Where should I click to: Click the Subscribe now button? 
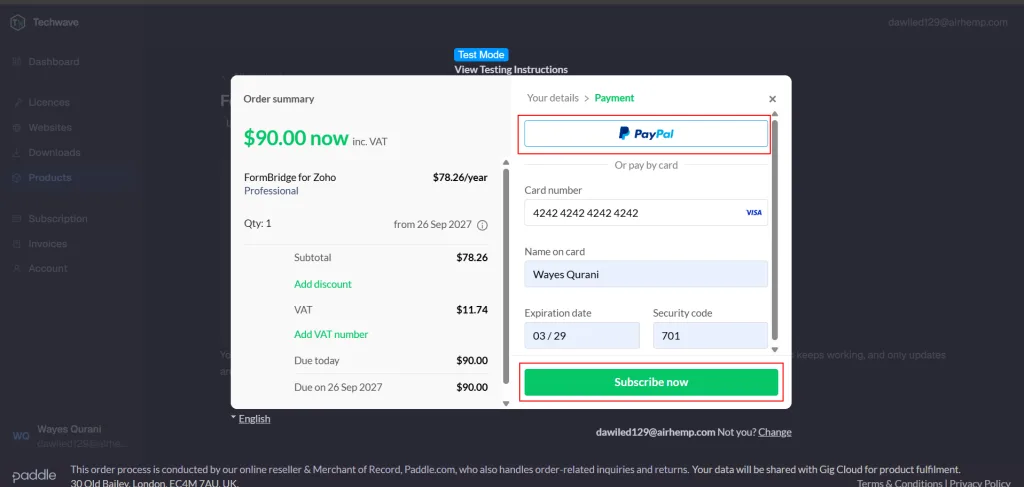coord(651,382)
